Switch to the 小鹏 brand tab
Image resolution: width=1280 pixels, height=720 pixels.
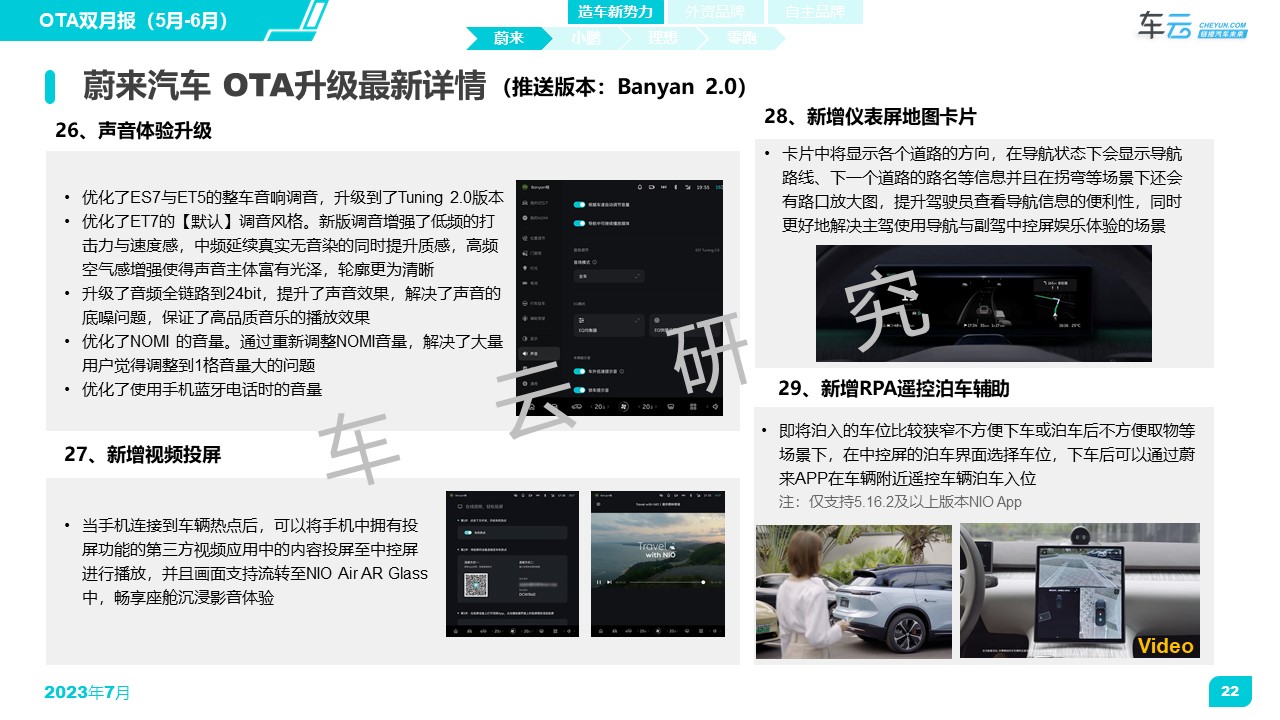click(x=587, y=37)
